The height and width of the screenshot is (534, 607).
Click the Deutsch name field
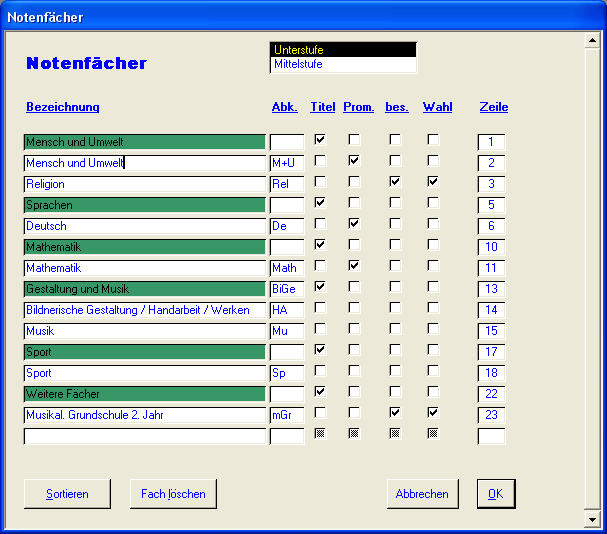(144, 227)
